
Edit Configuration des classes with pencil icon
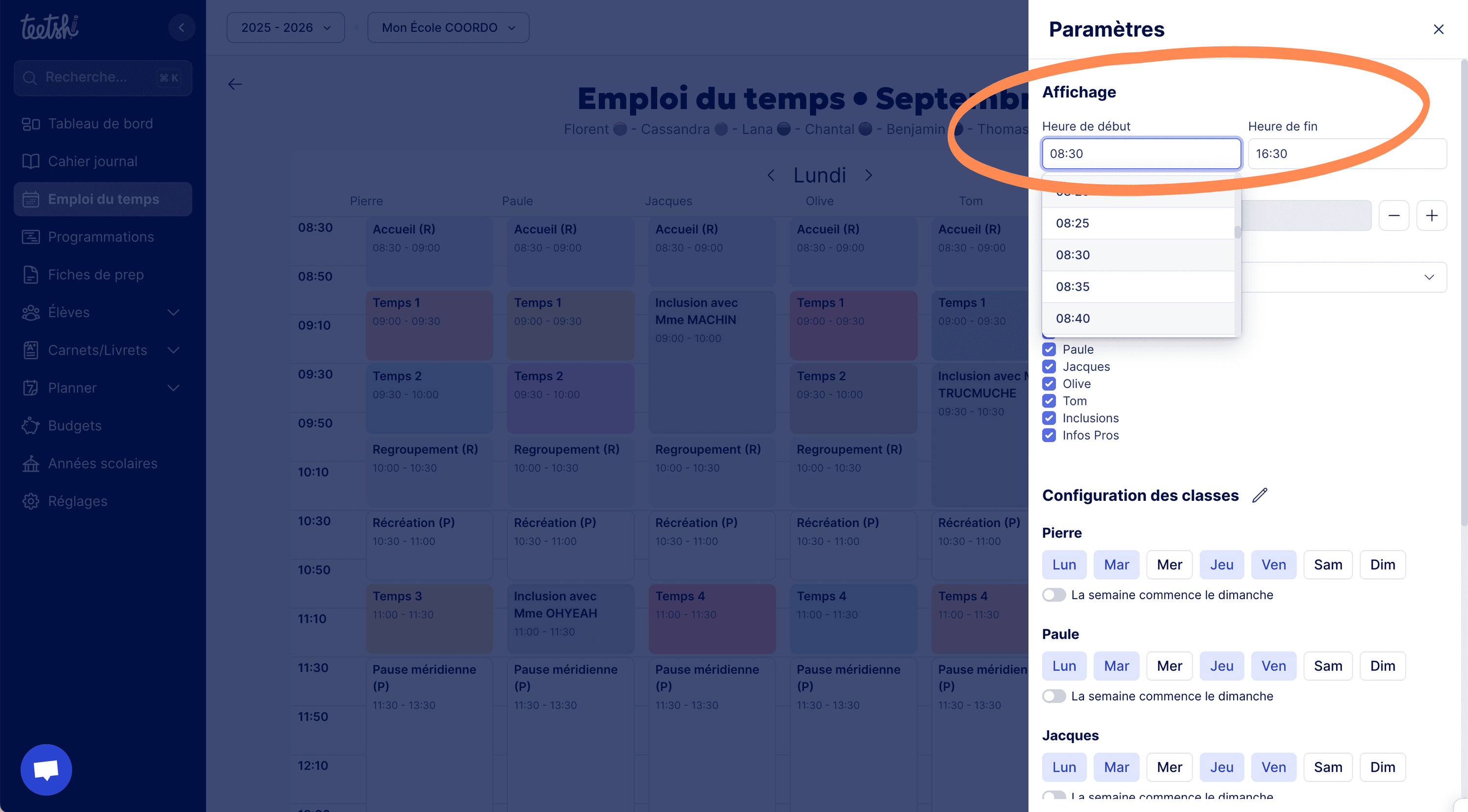point(1260,495)
